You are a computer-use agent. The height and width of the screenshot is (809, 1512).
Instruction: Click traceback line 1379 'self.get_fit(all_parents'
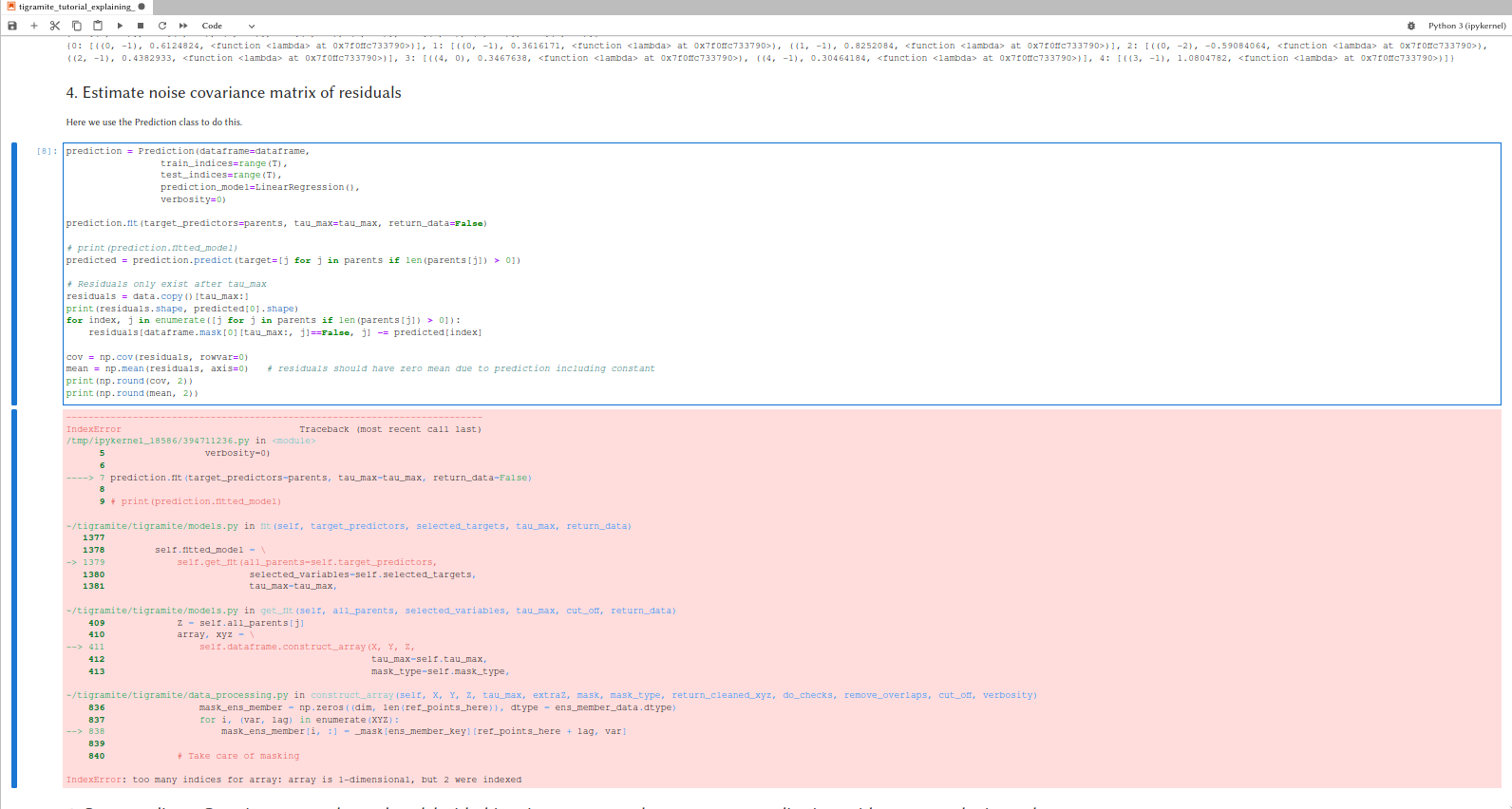tap(307, 562)
